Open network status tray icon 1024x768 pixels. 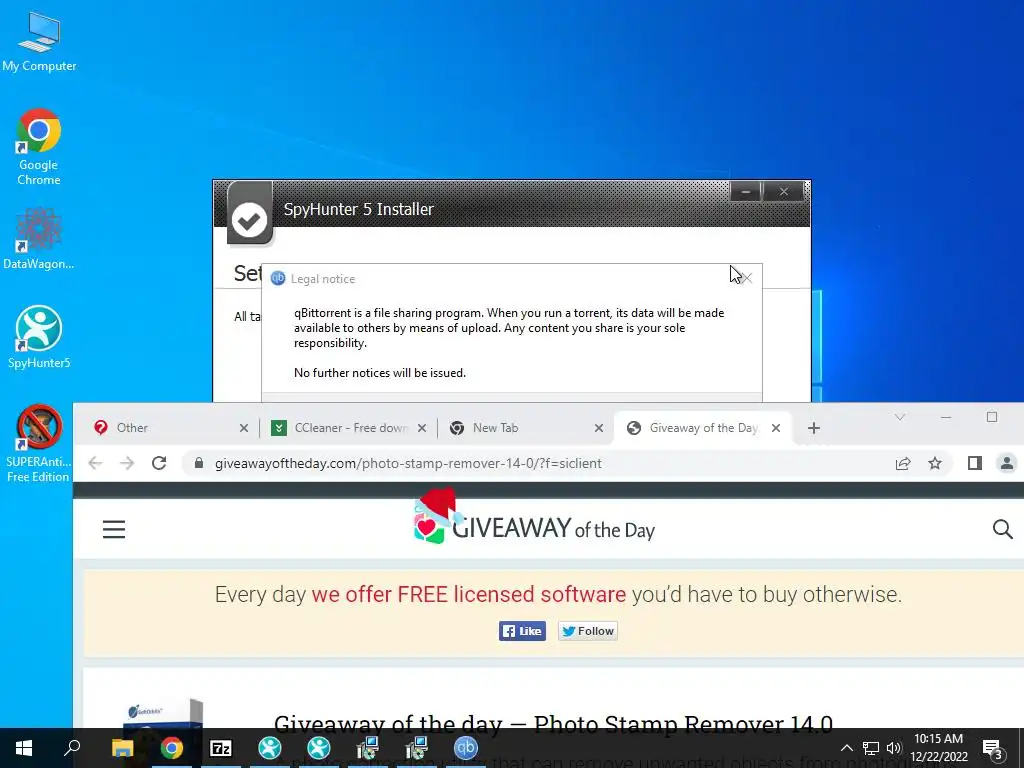[x=871, y=748]
